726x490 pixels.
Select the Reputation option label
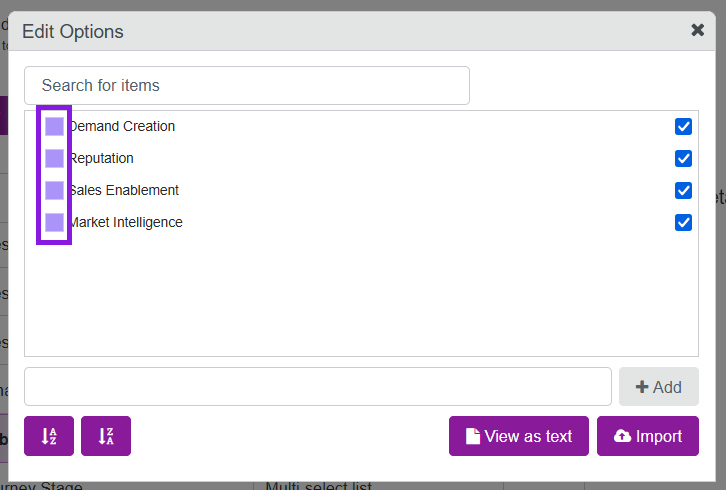pos(102,158)
